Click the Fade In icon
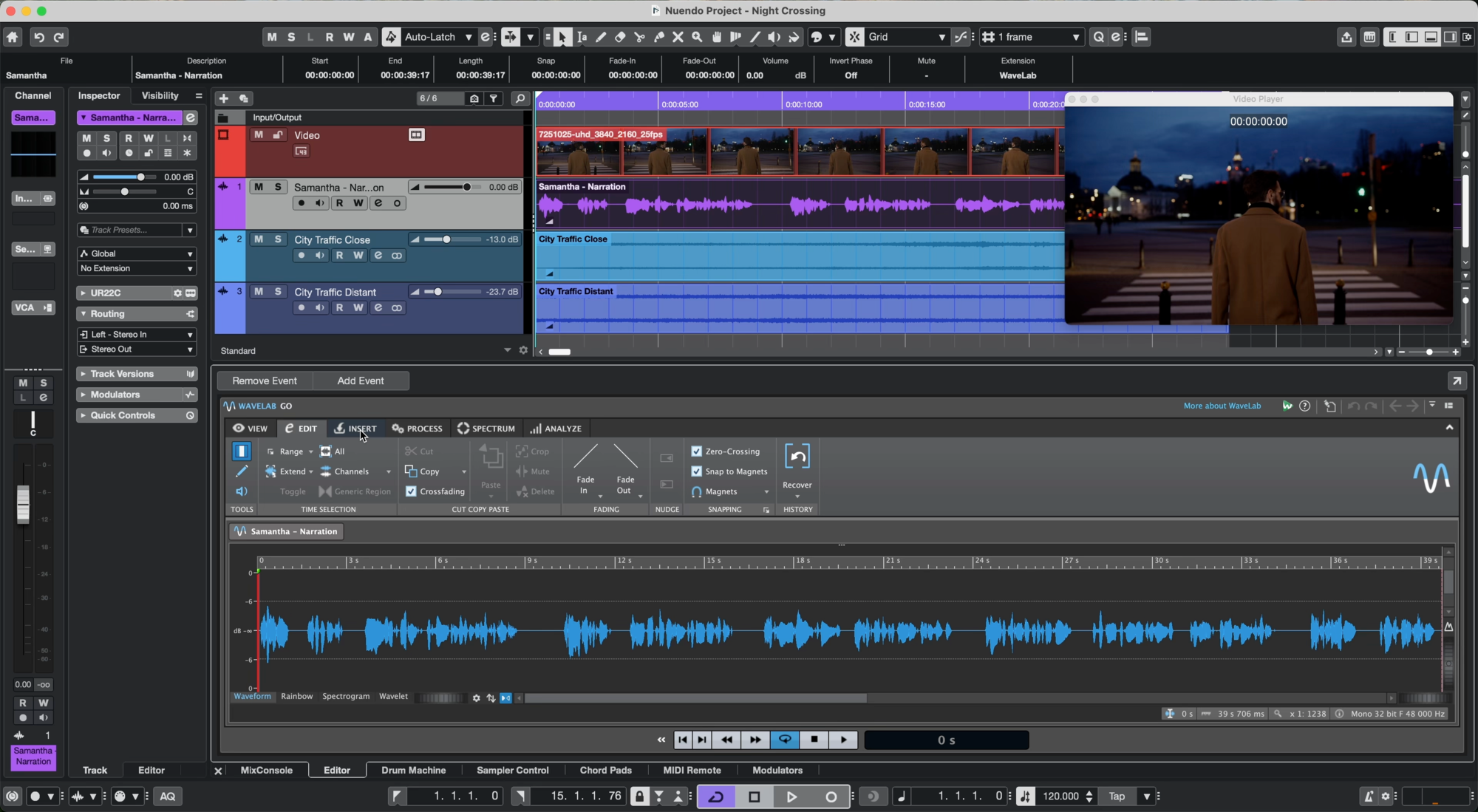 coord(585,457)
